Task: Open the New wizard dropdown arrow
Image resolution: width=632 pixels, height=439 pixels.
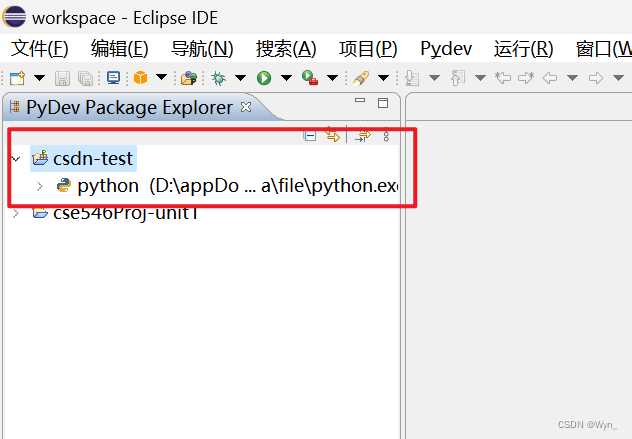Action: [x=39, y=77]
